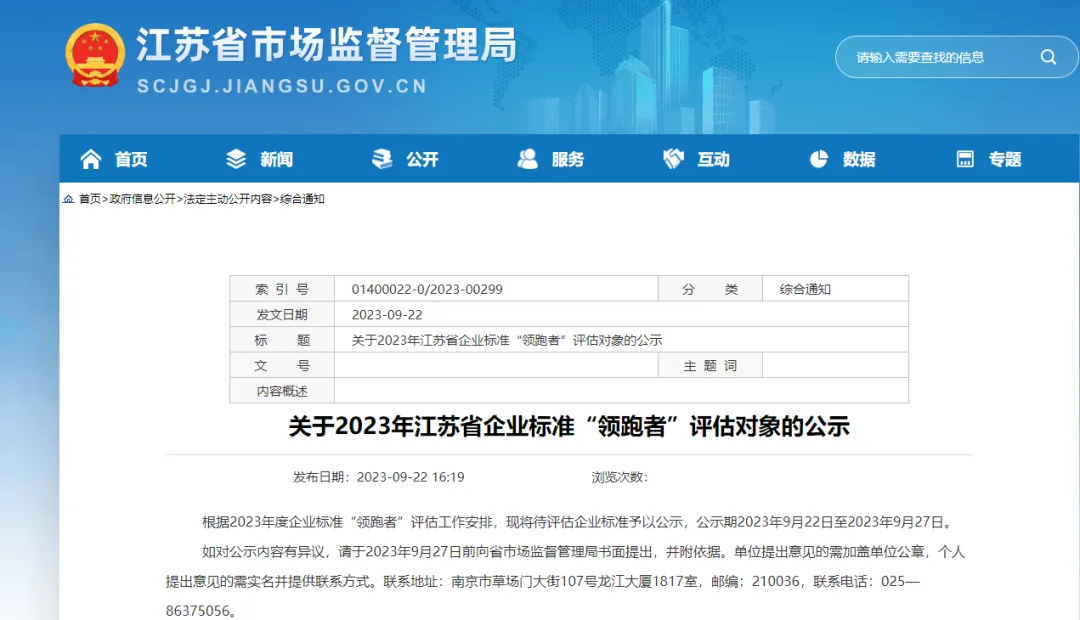Go to 政府信息公开 in breadcrumb
The width and height of the screenshot is (1080, 620).
142,199
